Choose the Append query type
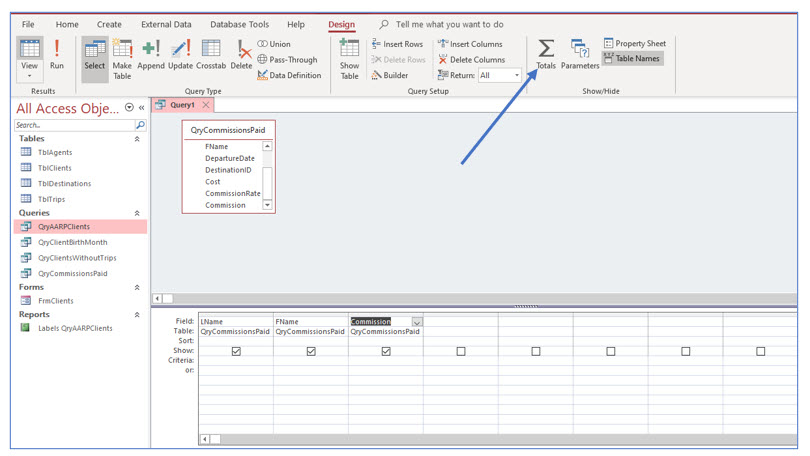Image resolution: width=810 pixels, height=456 pixels. pyautogui.click(x=151, y=55)
